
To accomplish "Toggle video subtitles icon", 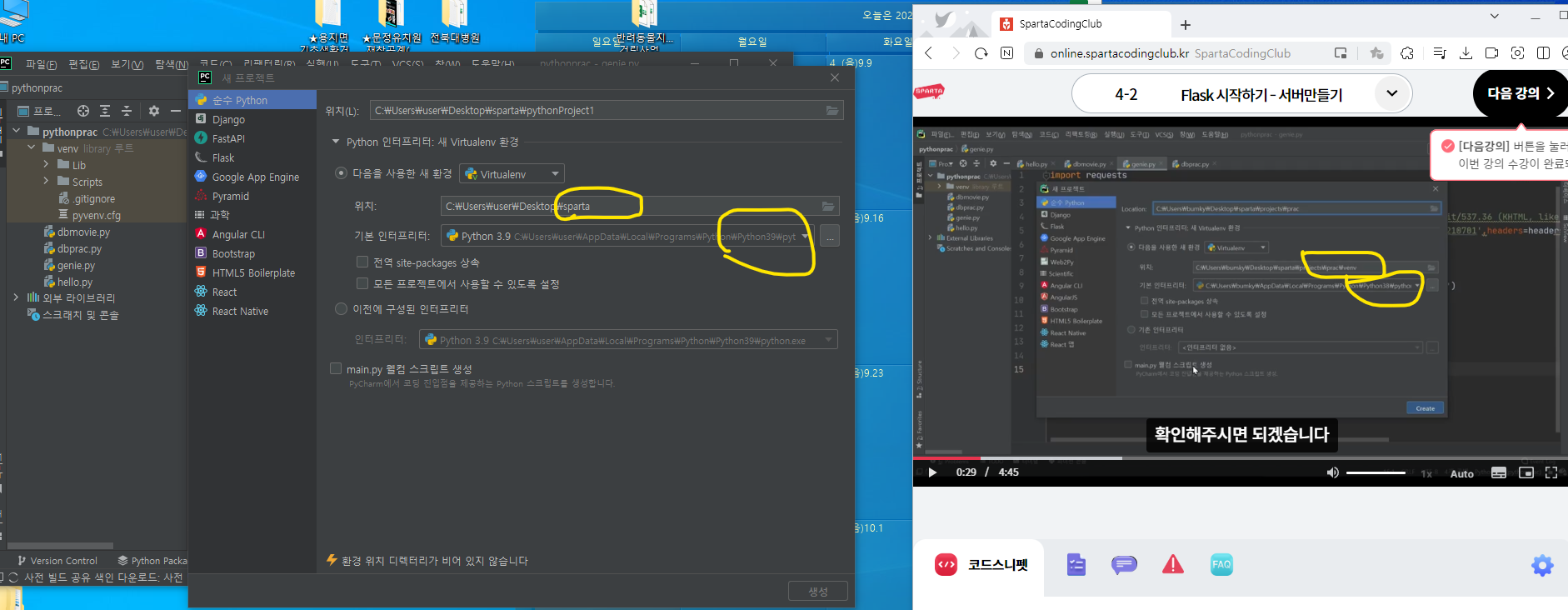I will [1499, 472].
